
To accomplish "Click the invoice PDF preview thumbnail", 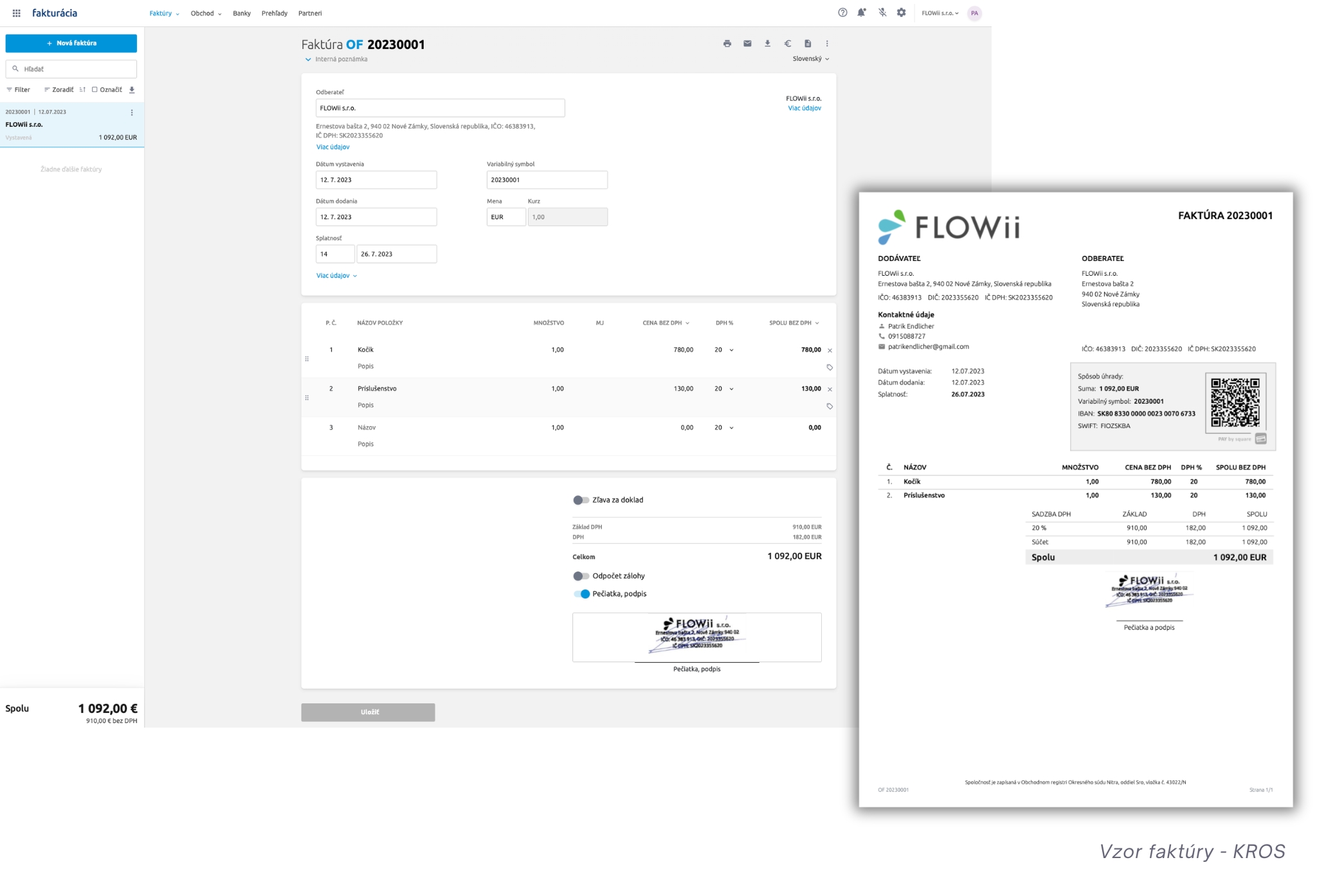I will pyautogui.click(x=1075, y=499).
